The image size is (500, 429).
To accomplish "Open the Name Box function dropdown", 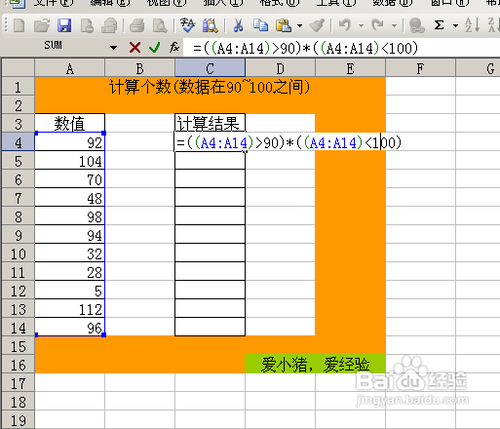I will coord(114,48).
